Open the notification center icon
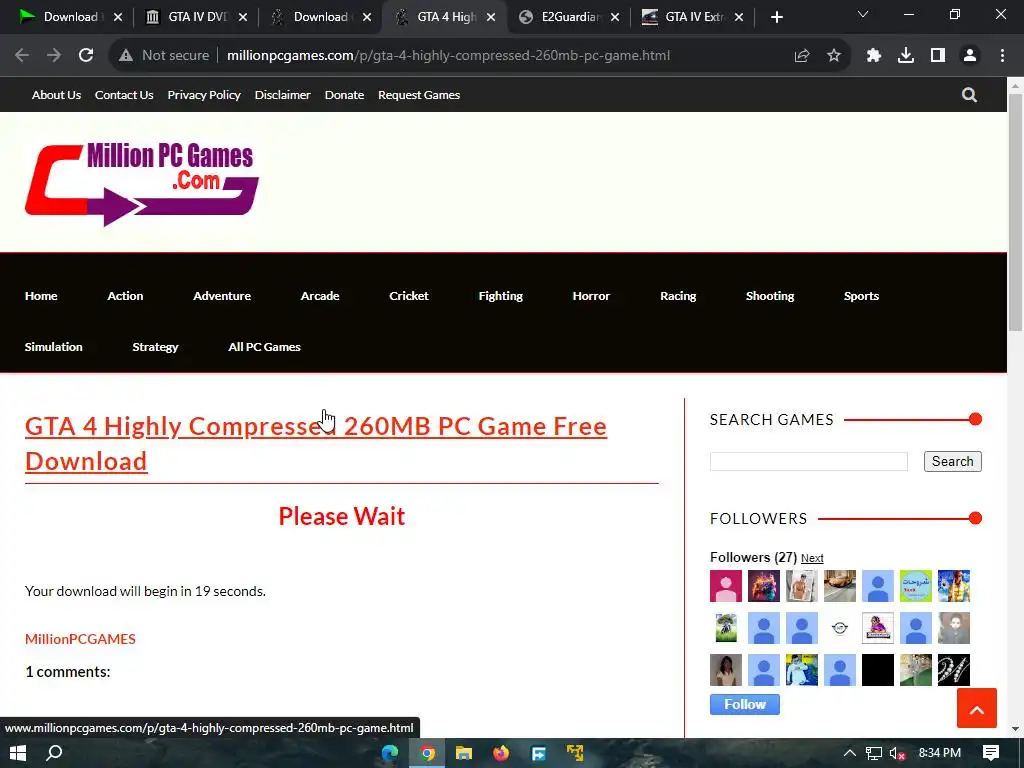Screen dimensions: 1024x768 (x=991, y=753)
